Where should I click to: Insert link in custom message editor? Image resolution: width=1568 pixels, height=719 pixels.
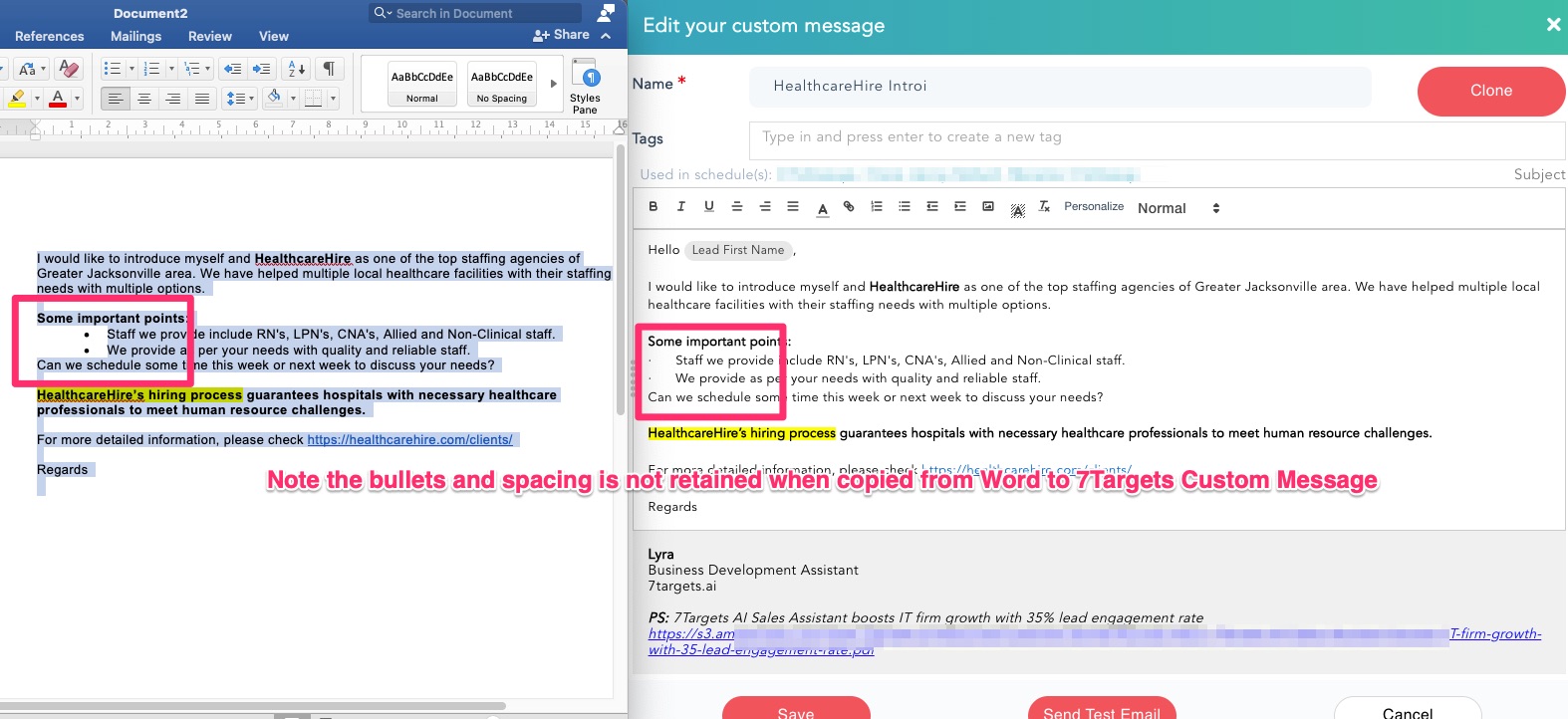[849, 207]
